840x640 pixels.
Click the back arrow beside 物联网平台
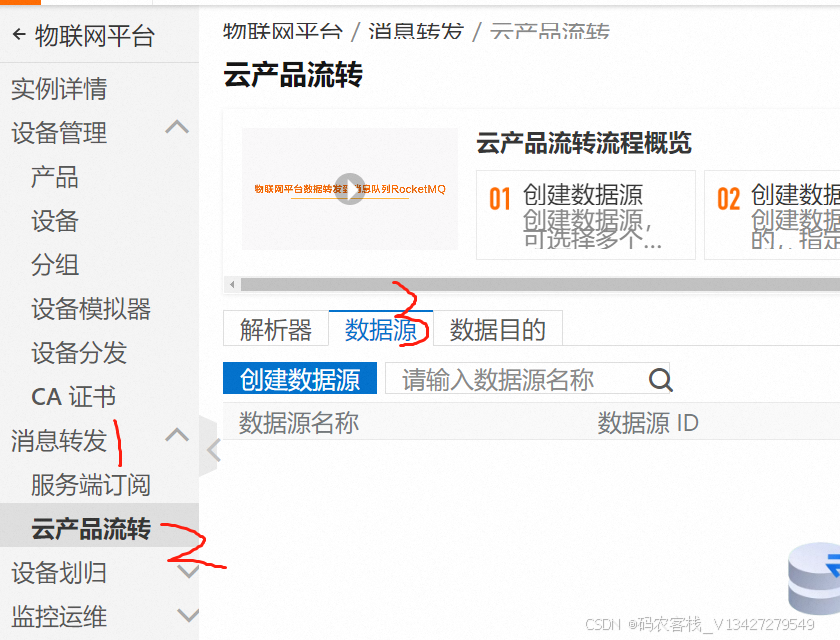pyautogui.click(x=19, y=35)
